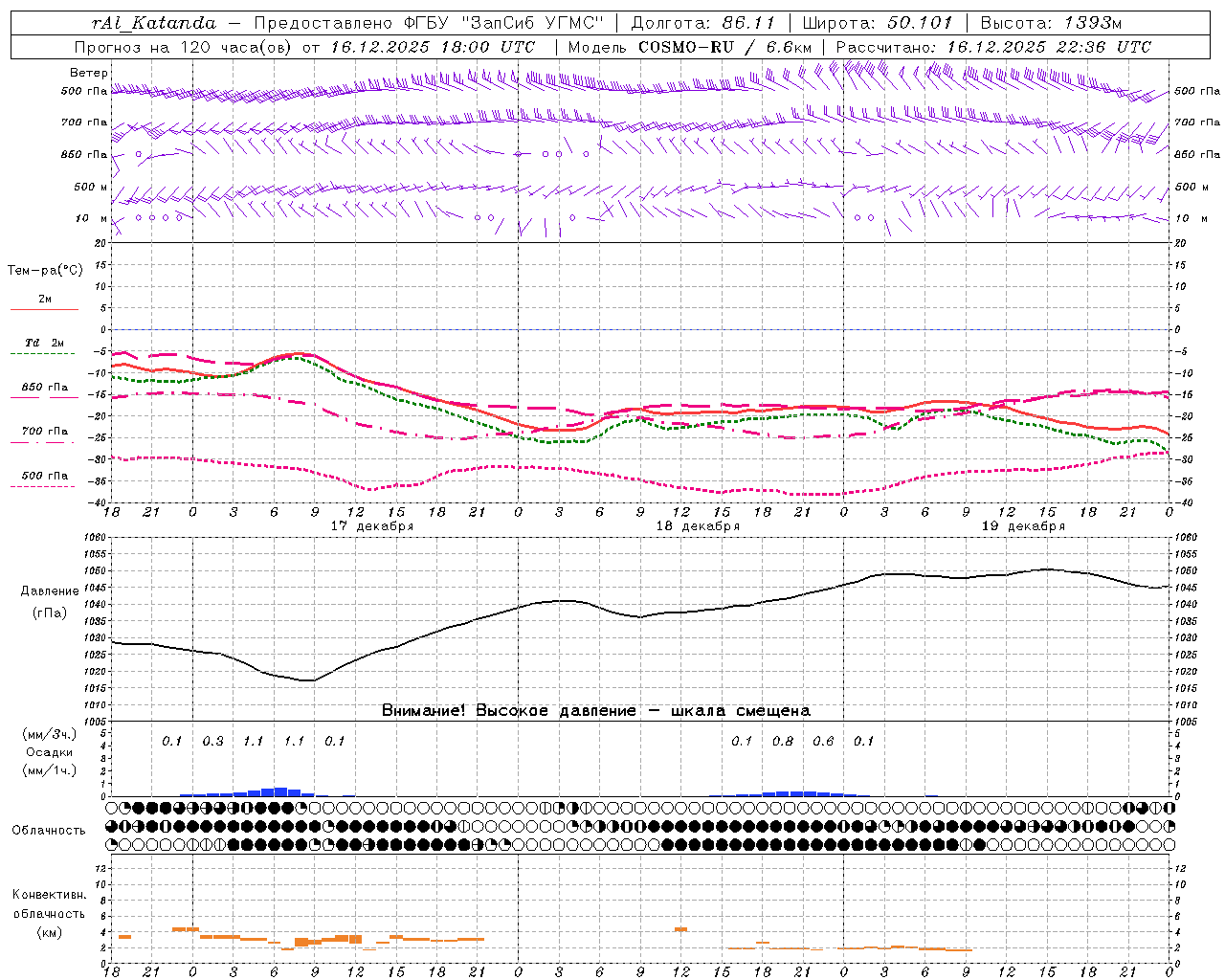Click the 0.6 precipitation amount value
The height and width of the screenshot is (980, 1225).
coord(823,741)
